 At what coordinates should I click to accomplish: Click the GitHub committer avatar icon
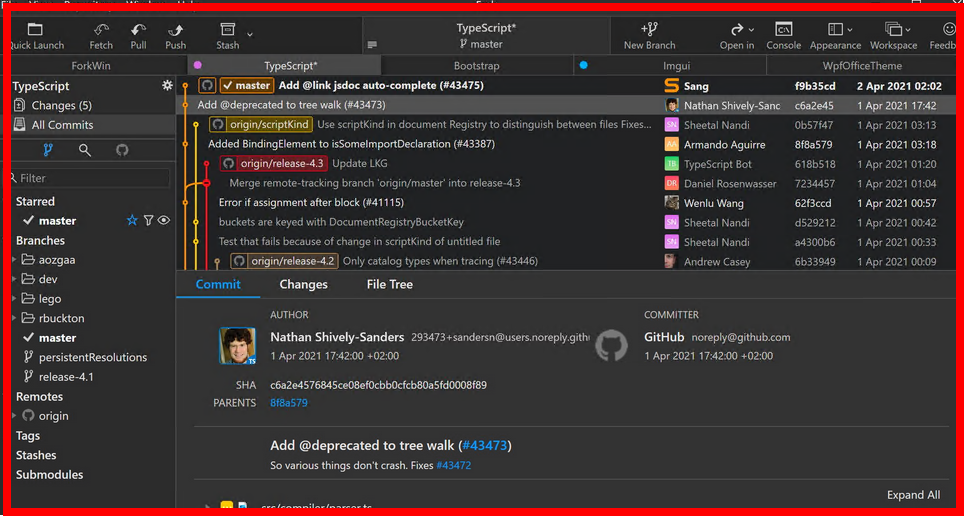(611, 346)
